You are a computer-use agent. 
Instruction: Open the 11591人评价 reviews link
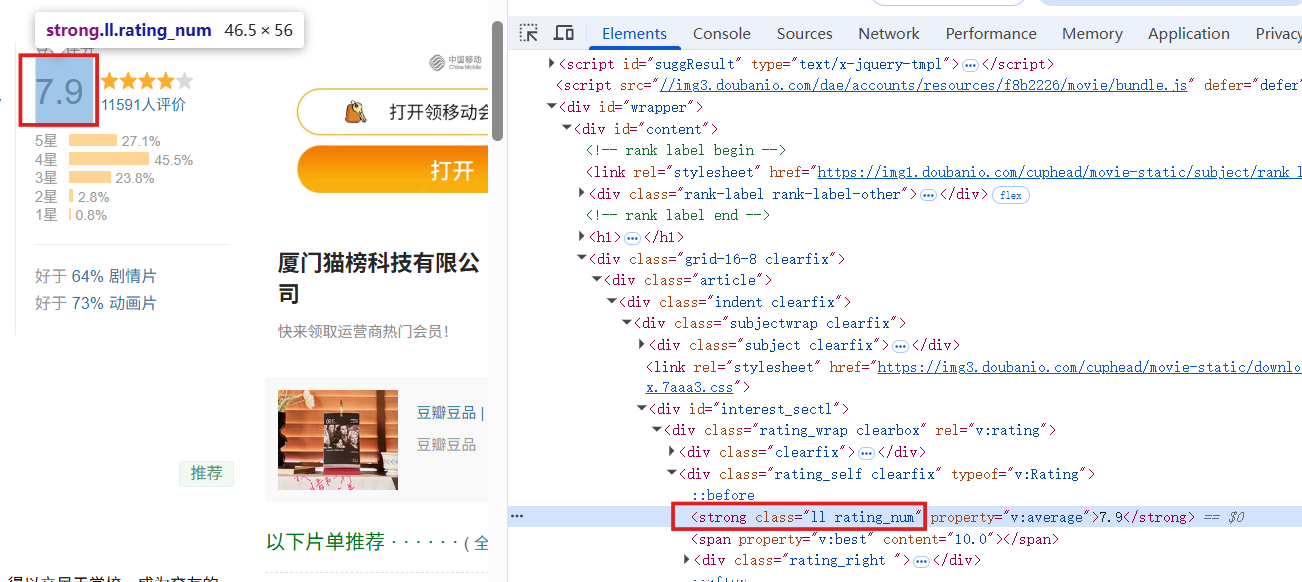tap(143, 104)
